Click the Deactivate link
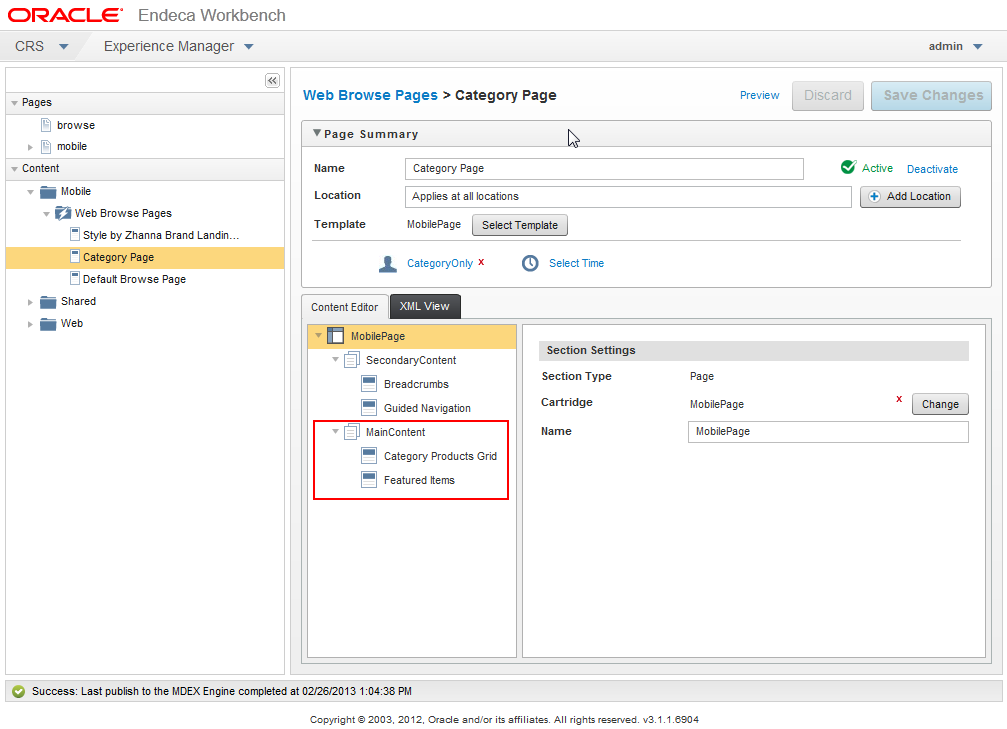1007x729 pixels. (932, 169)
